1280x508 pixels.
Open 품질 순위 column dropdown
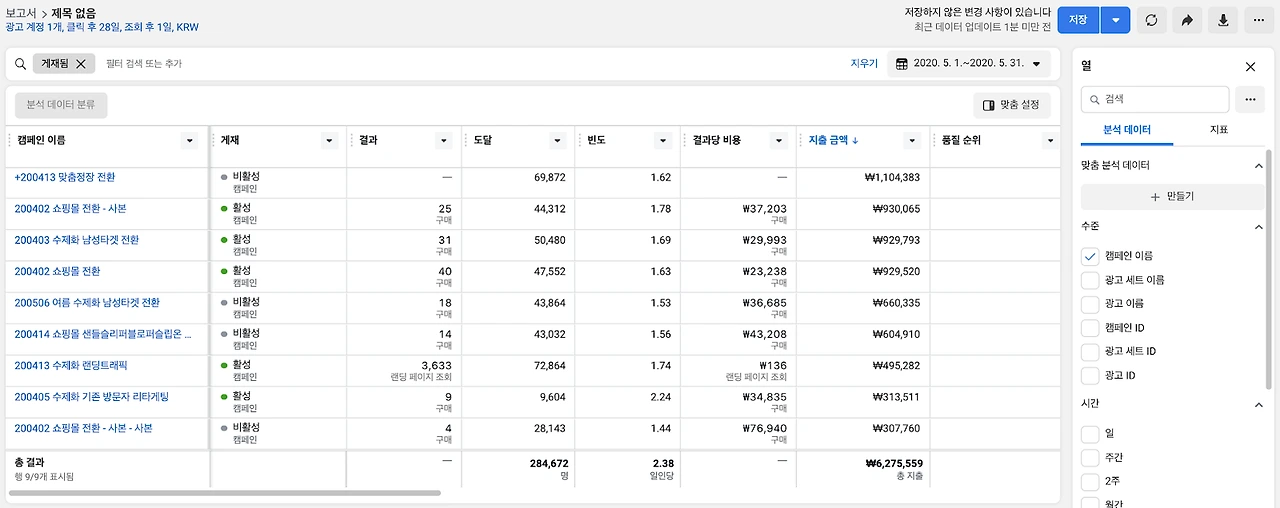click(x=1049, y=141)
